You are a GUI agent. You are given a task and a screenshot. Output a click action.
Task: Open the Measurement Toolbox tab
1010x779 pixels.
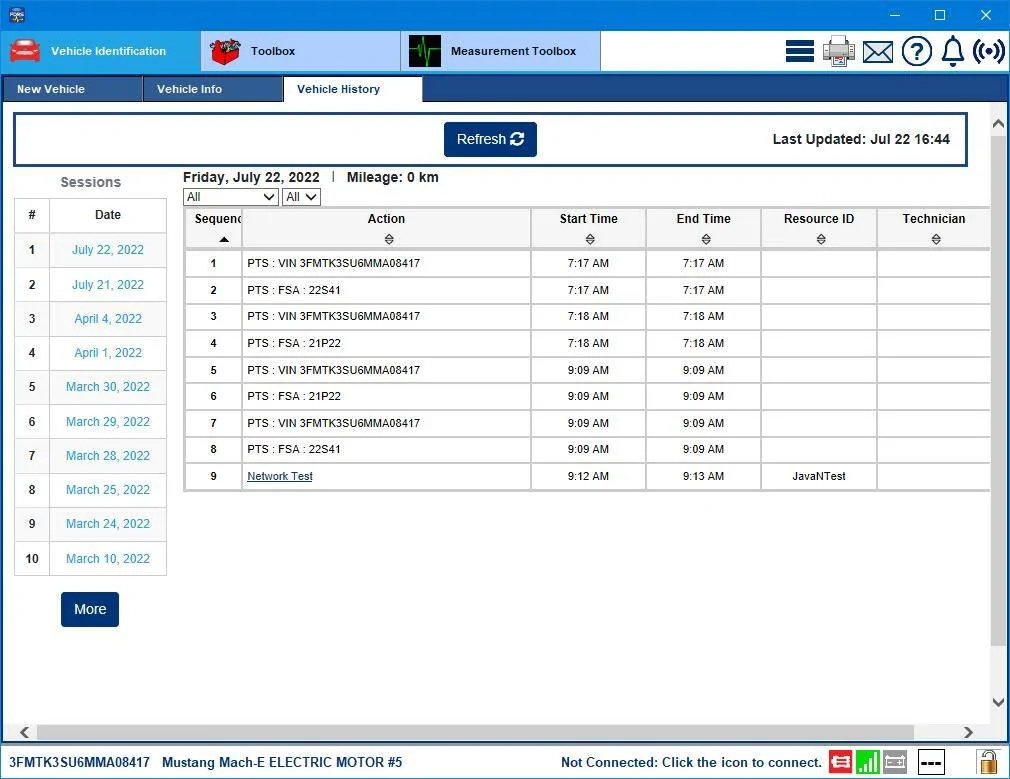500,51
